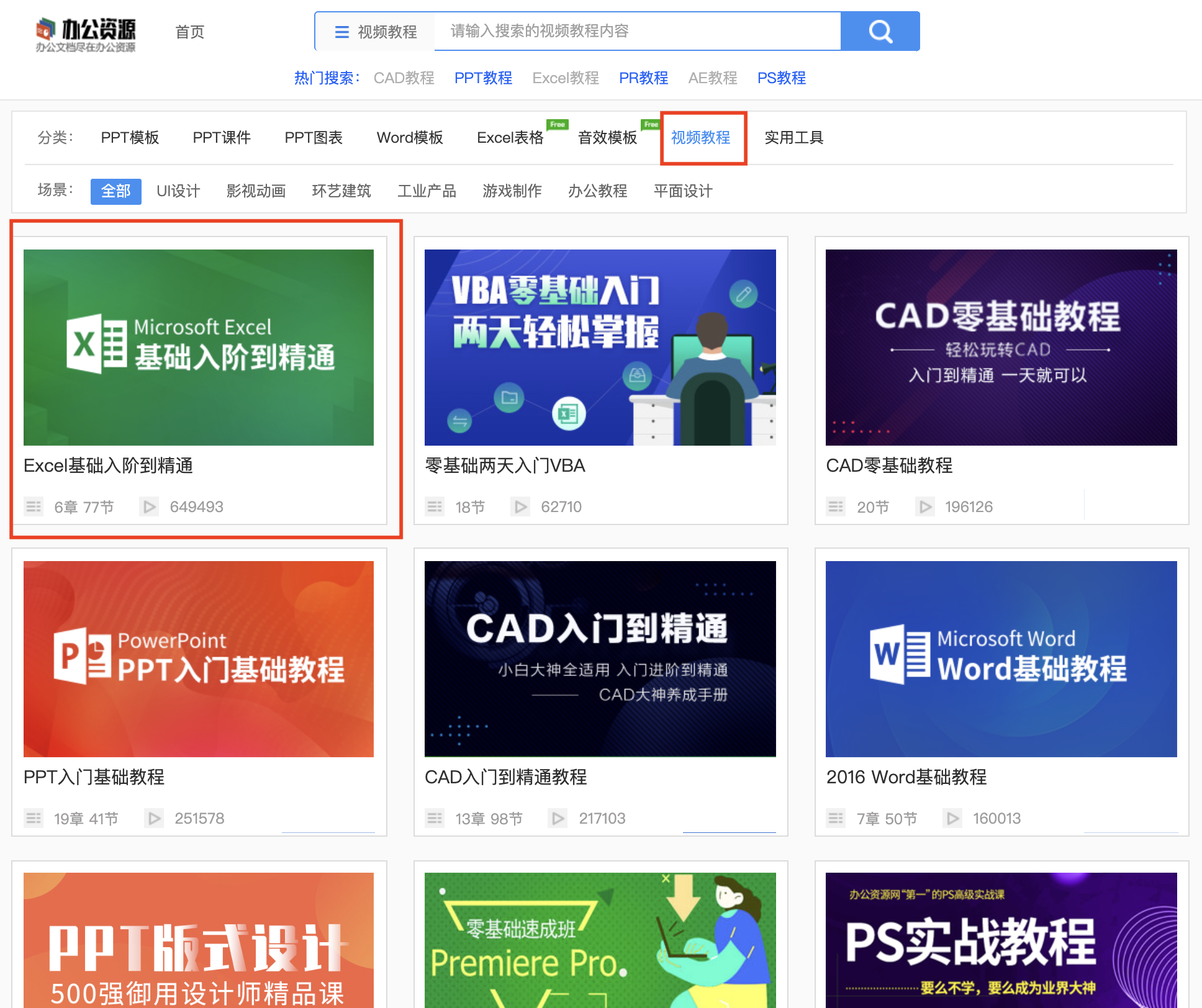Click the title Excel基础入阶到精通
This screenshot has height=1008, width=1202.
108,466
